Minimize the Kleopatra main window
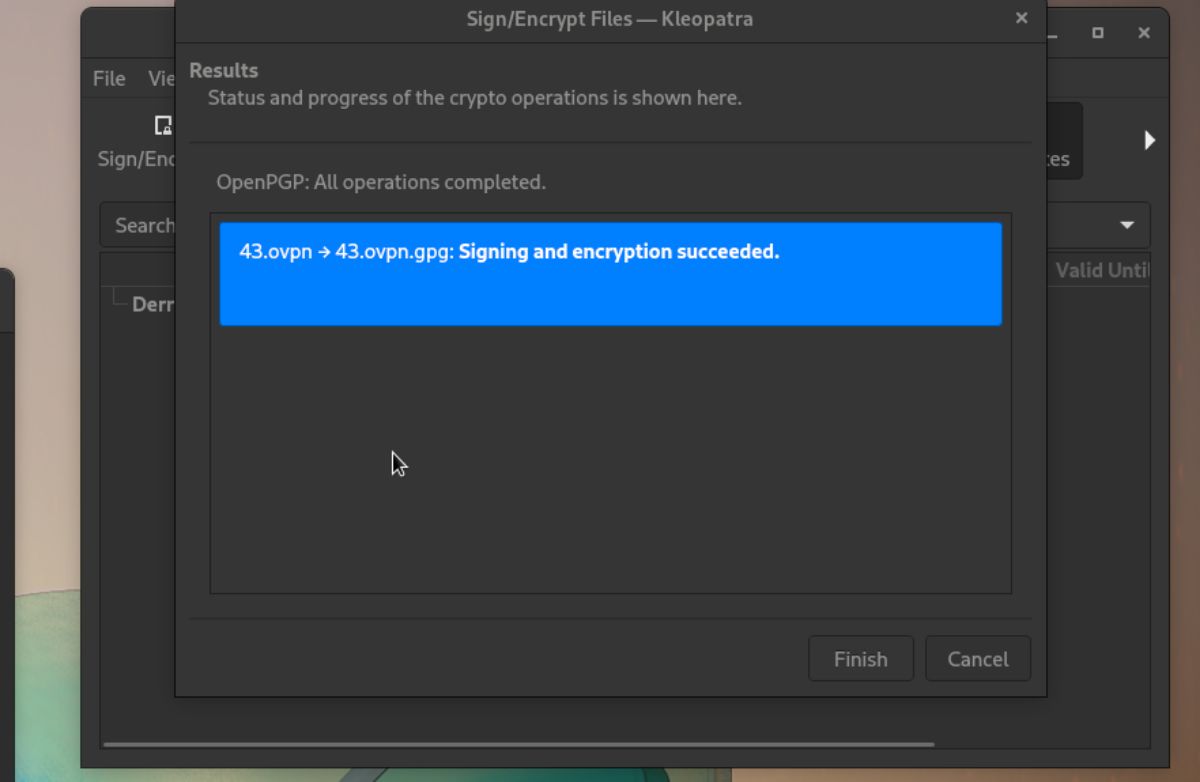The width and height of the screenshot is (1200, 782). tap(1053, 33)
